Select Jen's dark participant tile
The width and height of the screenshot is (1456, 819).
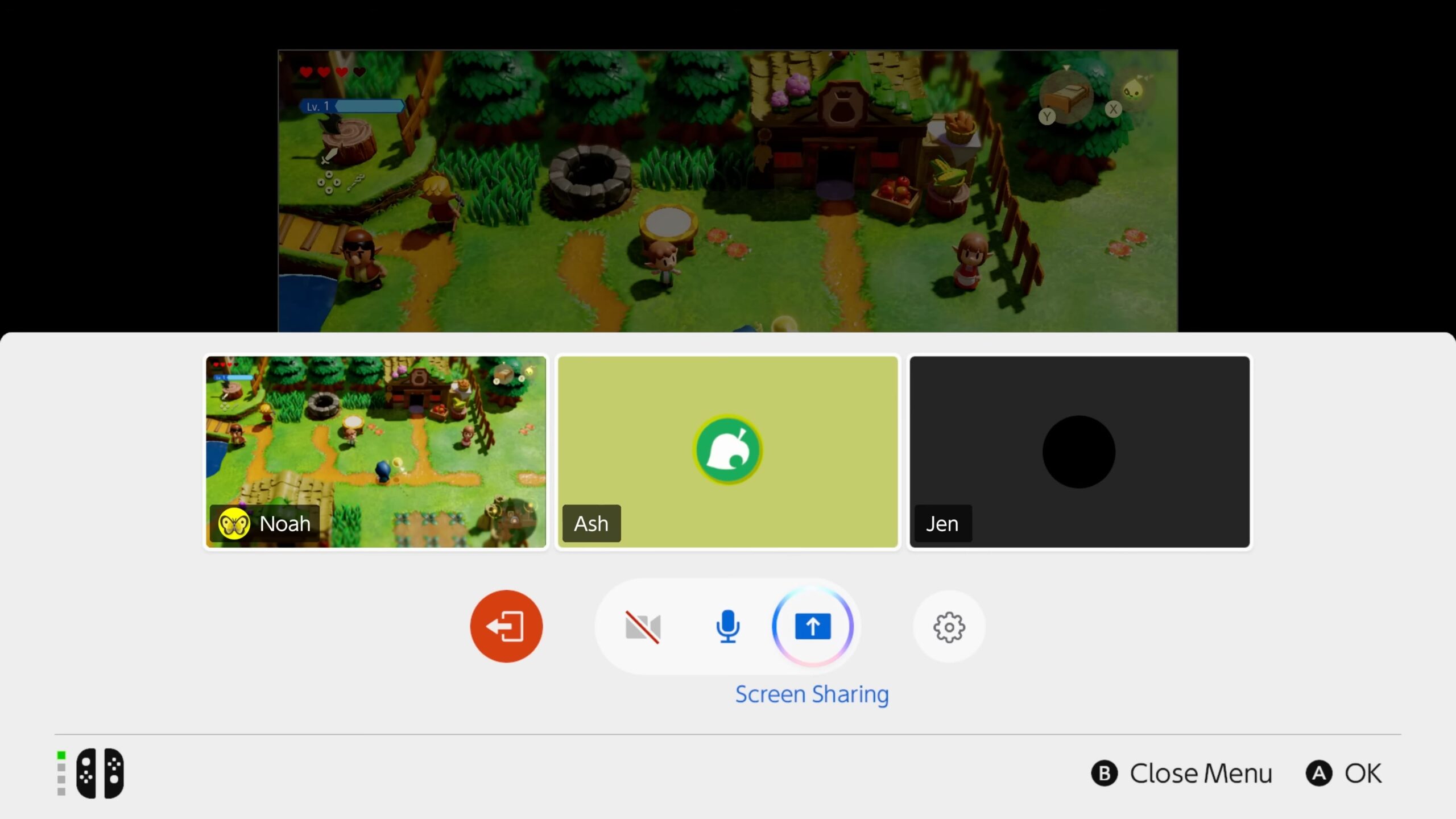click(x=1079, y=452)
